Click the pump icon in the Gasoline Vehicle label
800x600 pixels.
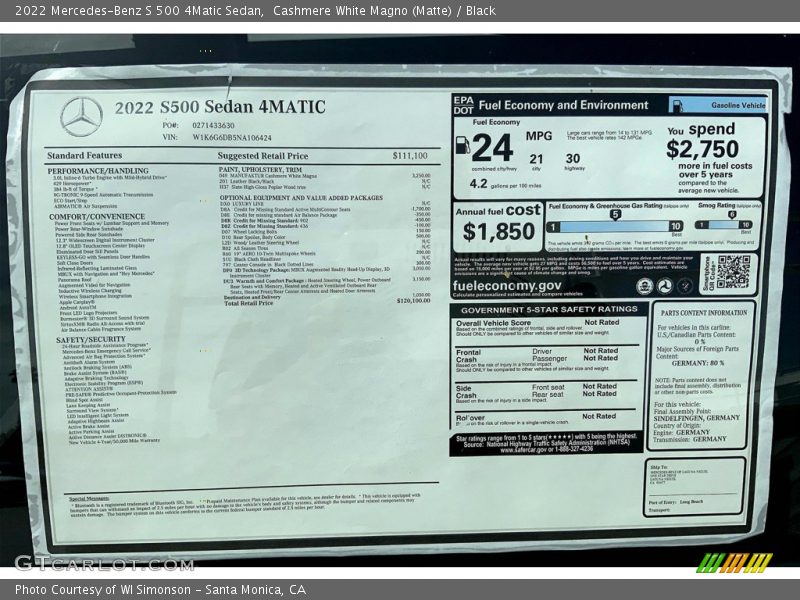tap(678, 106)
